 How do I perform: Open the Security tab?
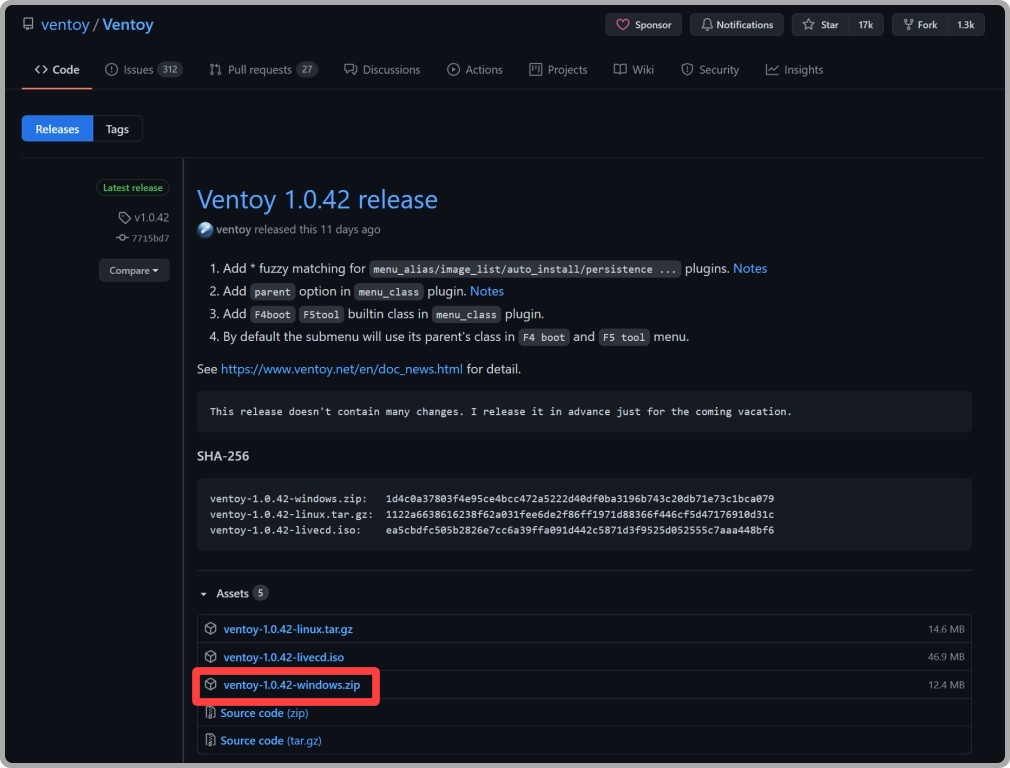click(710, 70)
